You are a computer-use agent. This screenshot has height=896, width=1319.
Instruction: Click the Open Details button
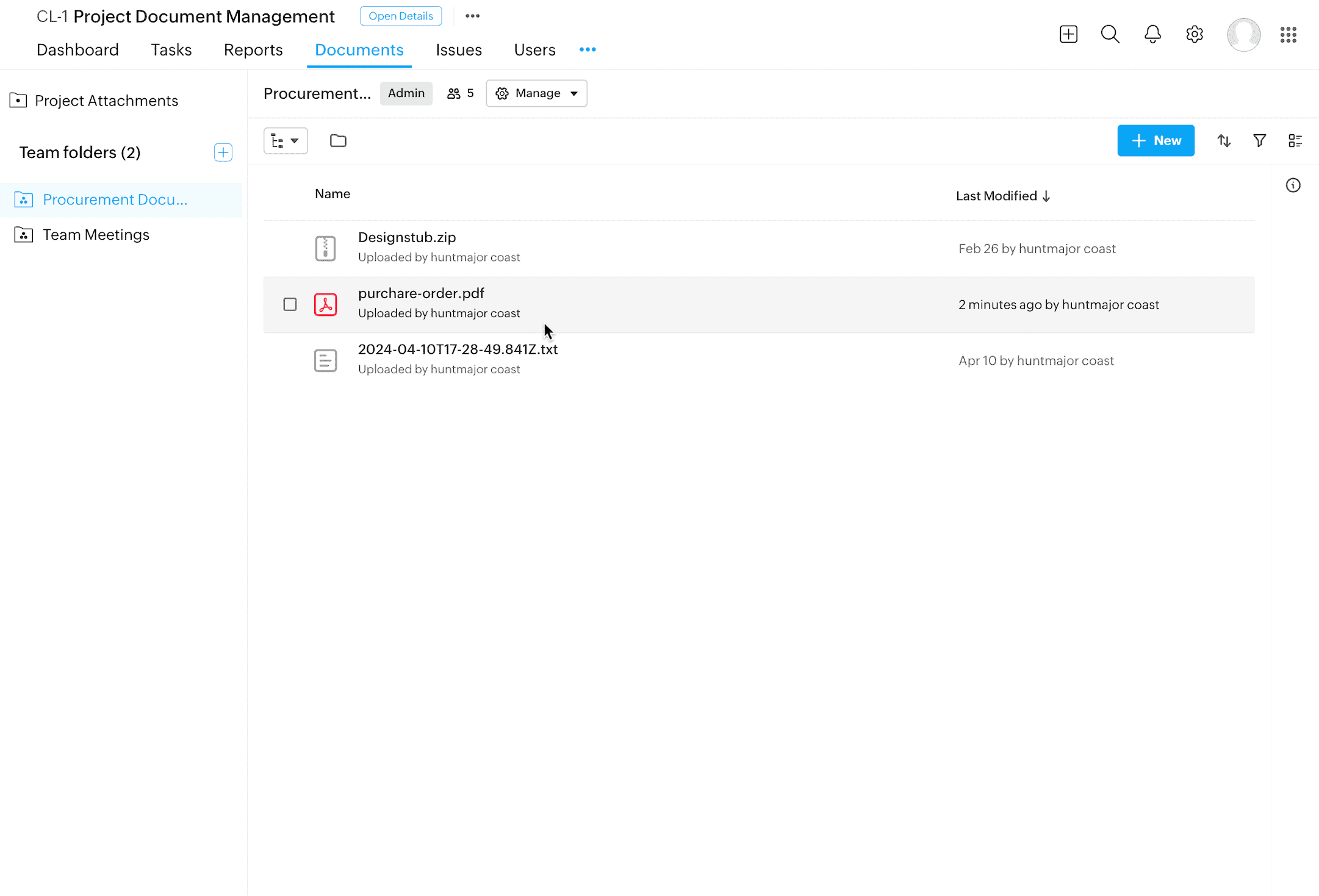tap(401, 16)
